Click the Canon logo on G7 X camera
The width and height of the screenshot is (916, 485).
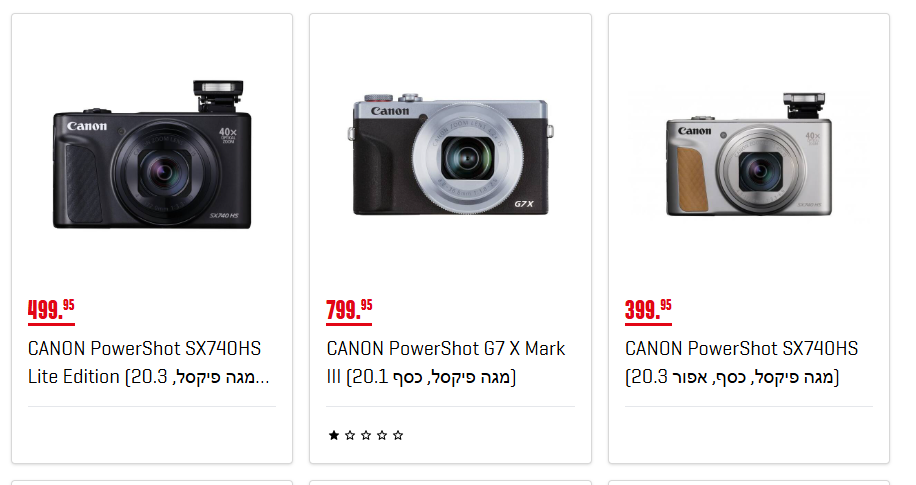(390, 111)
